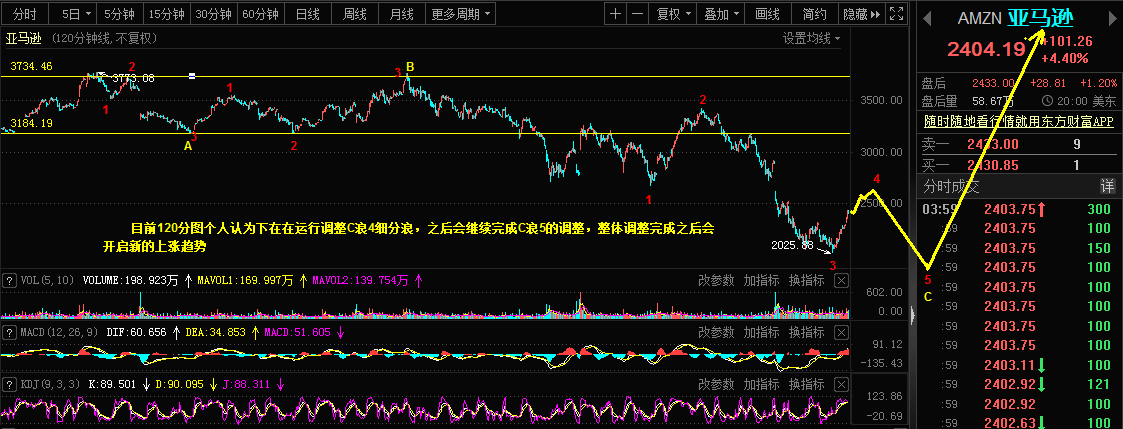The height and width of the screenshot is (429, 1123).
Task: Select trade row 2403.75 with volume 300
Action: (x=1018, y=210)
